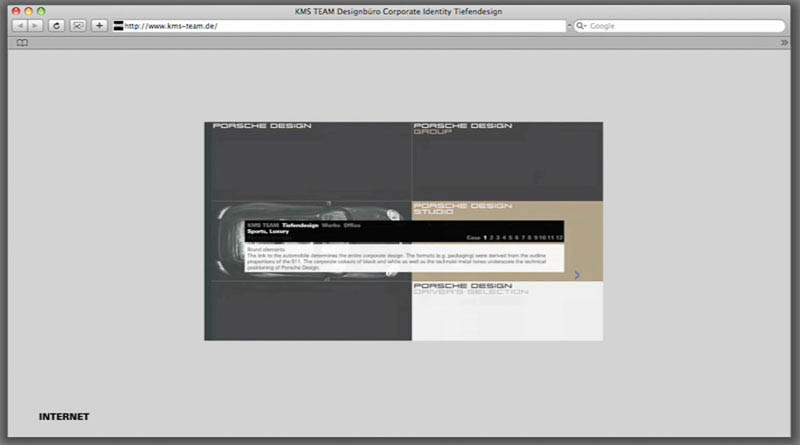800x445 pixels.
Task: Click the Porsche Design Driver's Selection tile
Action: pos(507,311)
